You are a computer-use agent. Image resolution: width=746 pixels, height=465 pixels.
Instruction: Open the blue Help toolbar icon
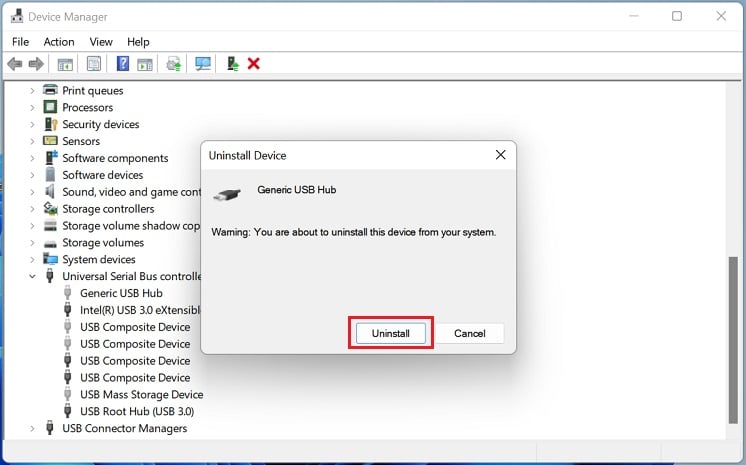point(123,64)
